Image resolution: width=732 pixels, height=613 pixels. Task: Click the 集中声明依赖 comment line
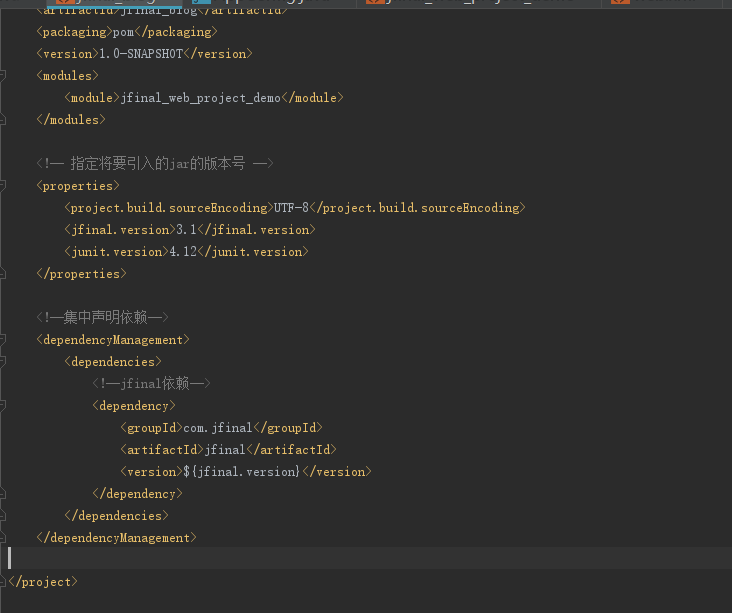point(102,317)
